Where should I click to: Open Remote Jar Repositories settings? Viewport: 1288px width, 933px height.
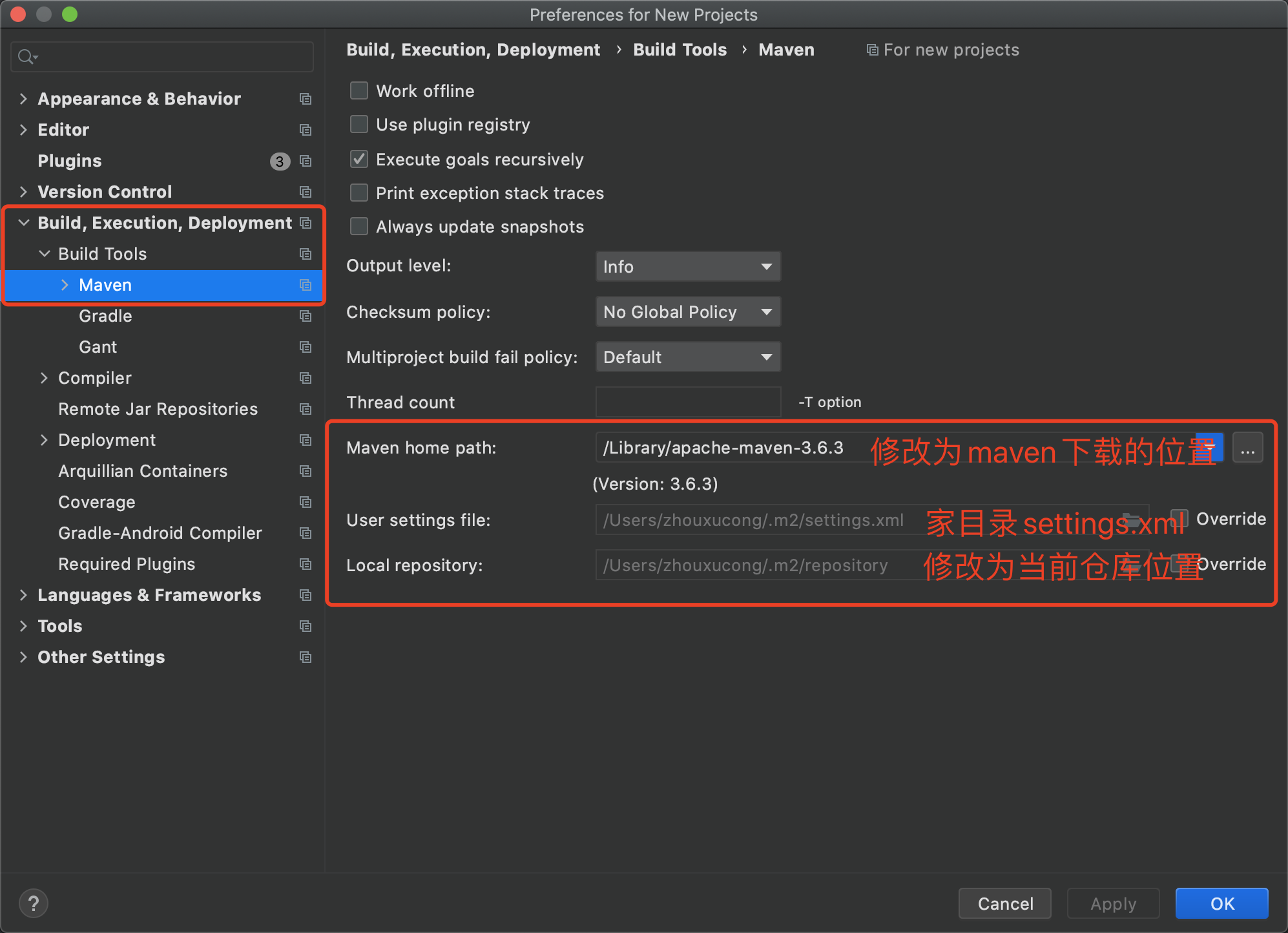[x=158, y=409]
